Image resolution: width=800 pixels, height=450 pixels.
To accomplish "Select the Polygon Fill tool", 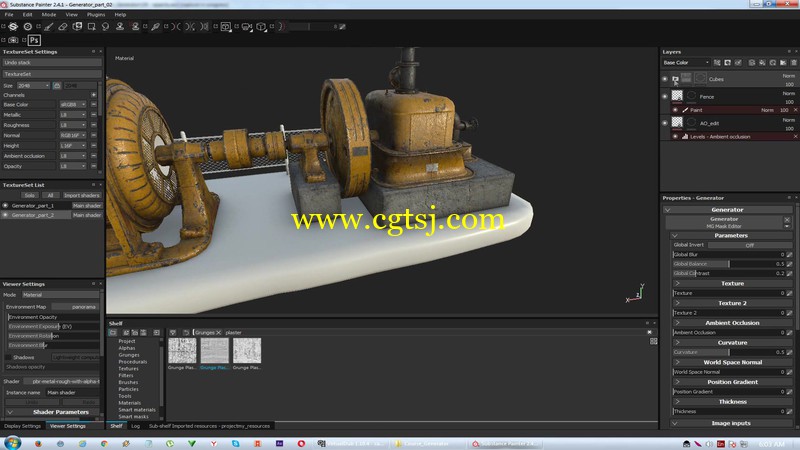I will click(91, 27).
